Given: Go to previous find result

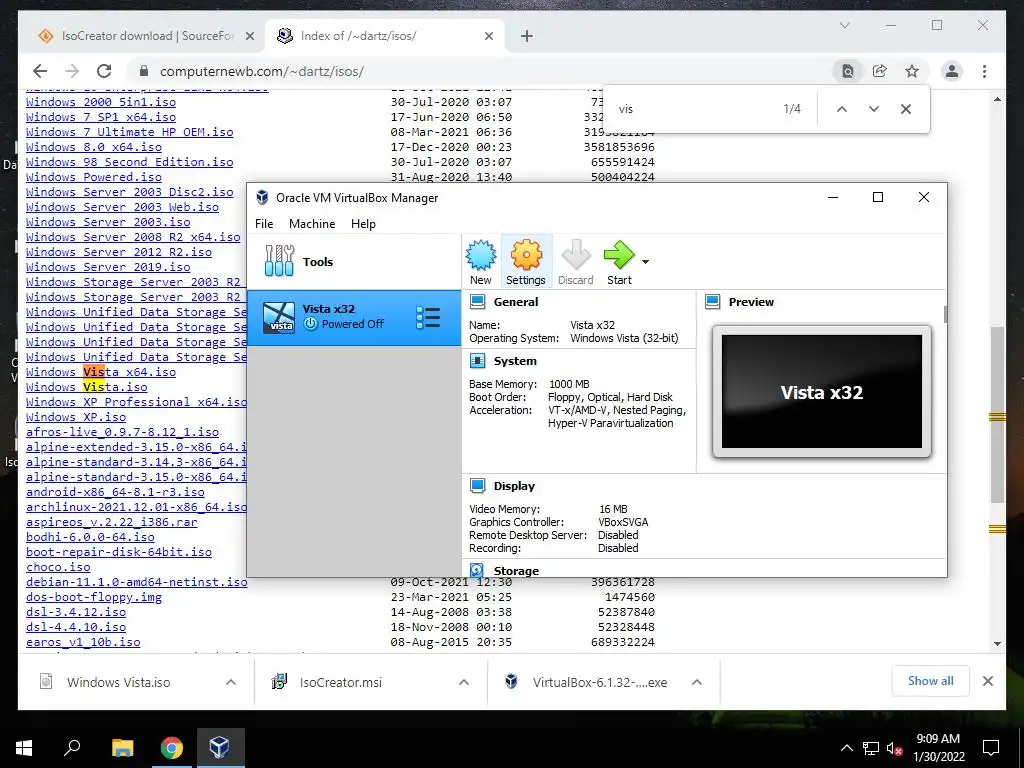Looking at the screenshot, I should [x=842, y=109].
